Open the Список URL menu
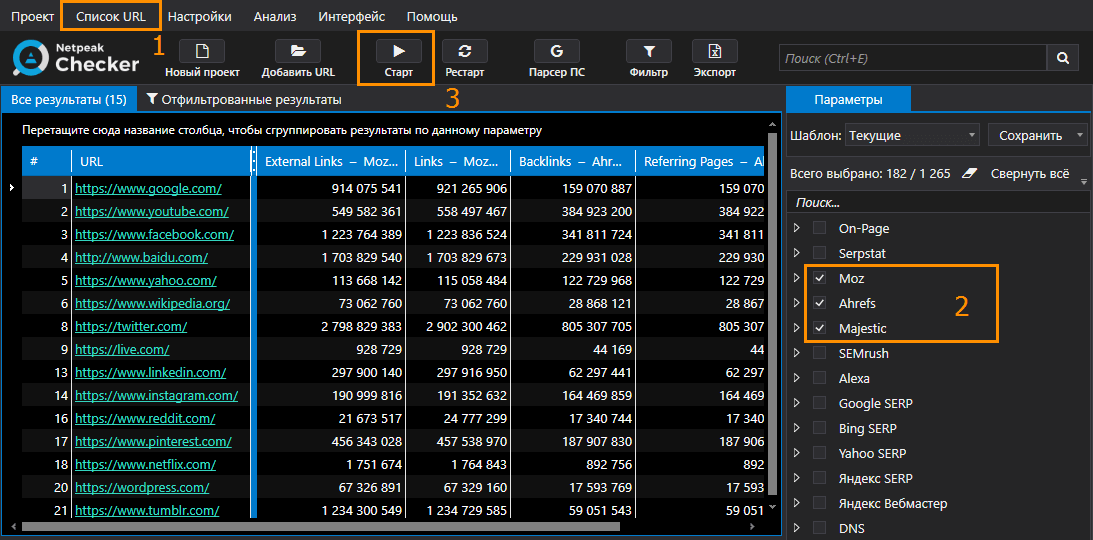The image size is (1093, 540). [x=111, y=16]
